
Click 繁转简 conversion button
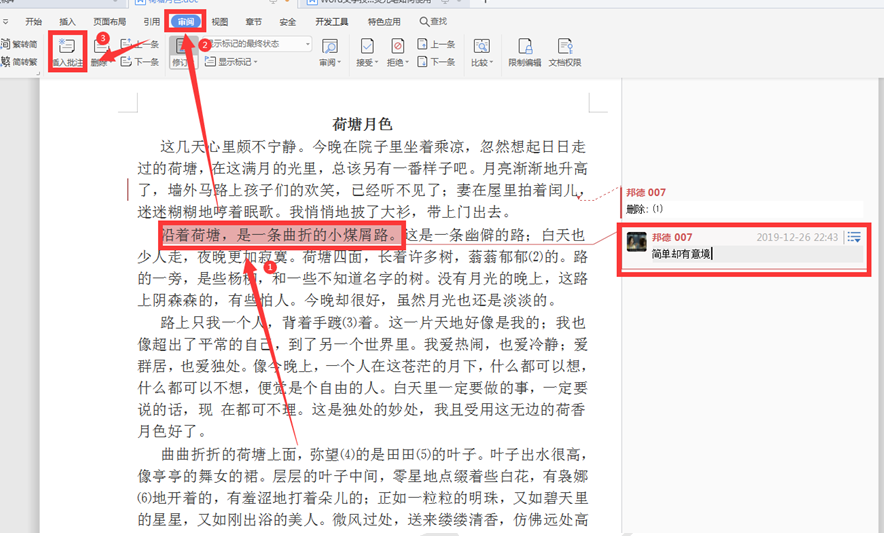19,44
